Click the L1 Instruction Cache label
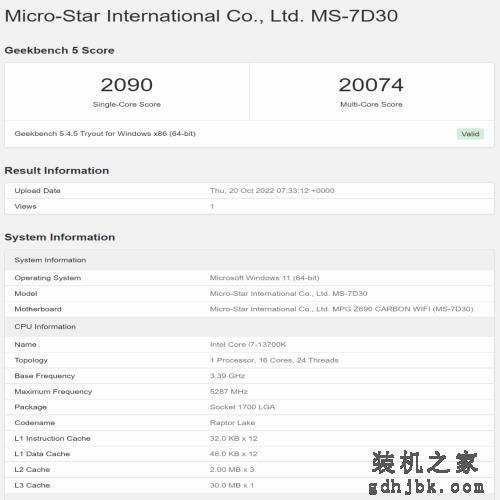 click(x=53, y=438)
